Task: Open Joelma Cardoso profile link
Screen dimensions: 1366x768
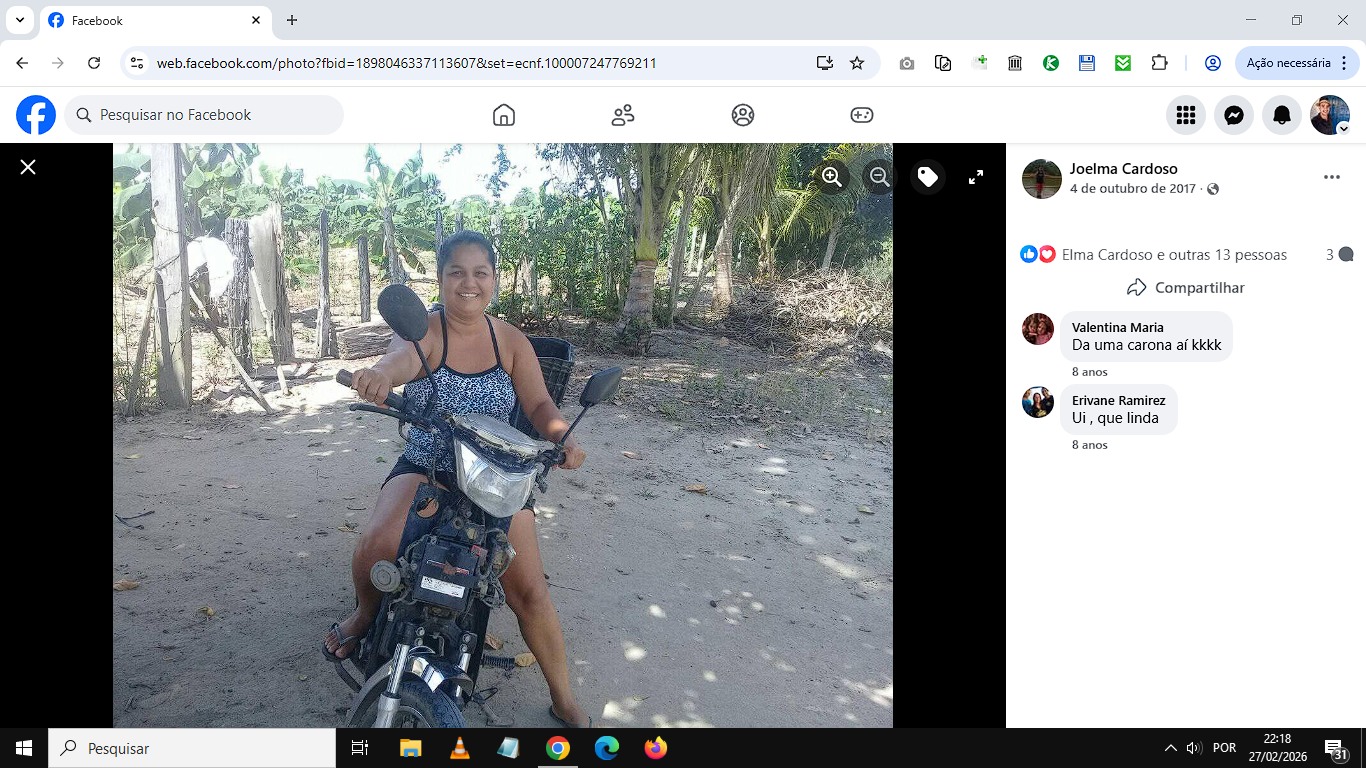Action: (x=1123, y=168)
